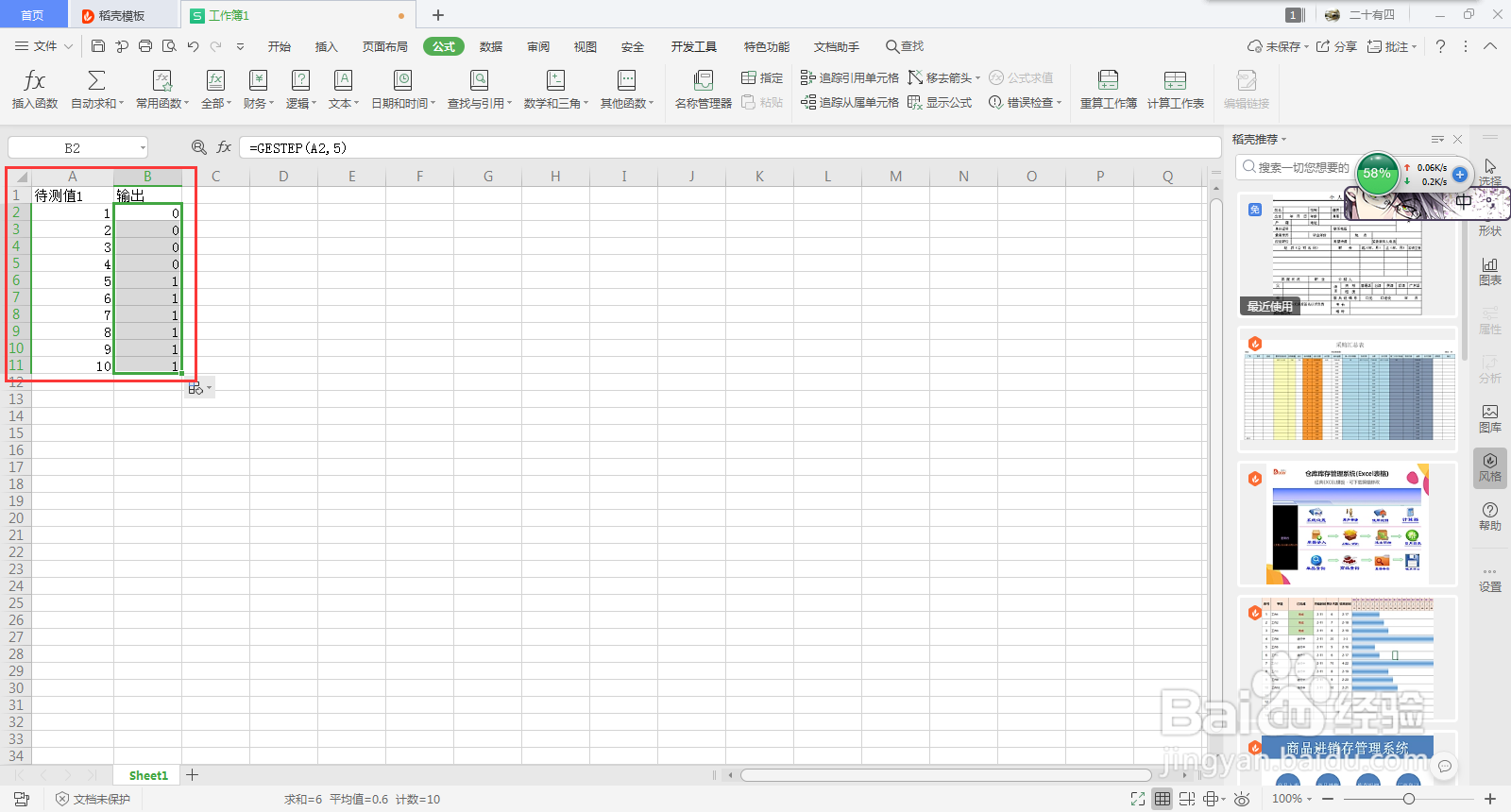Click the 查找 search button
Screen dimensions: 1511x812
click(905, 46)
